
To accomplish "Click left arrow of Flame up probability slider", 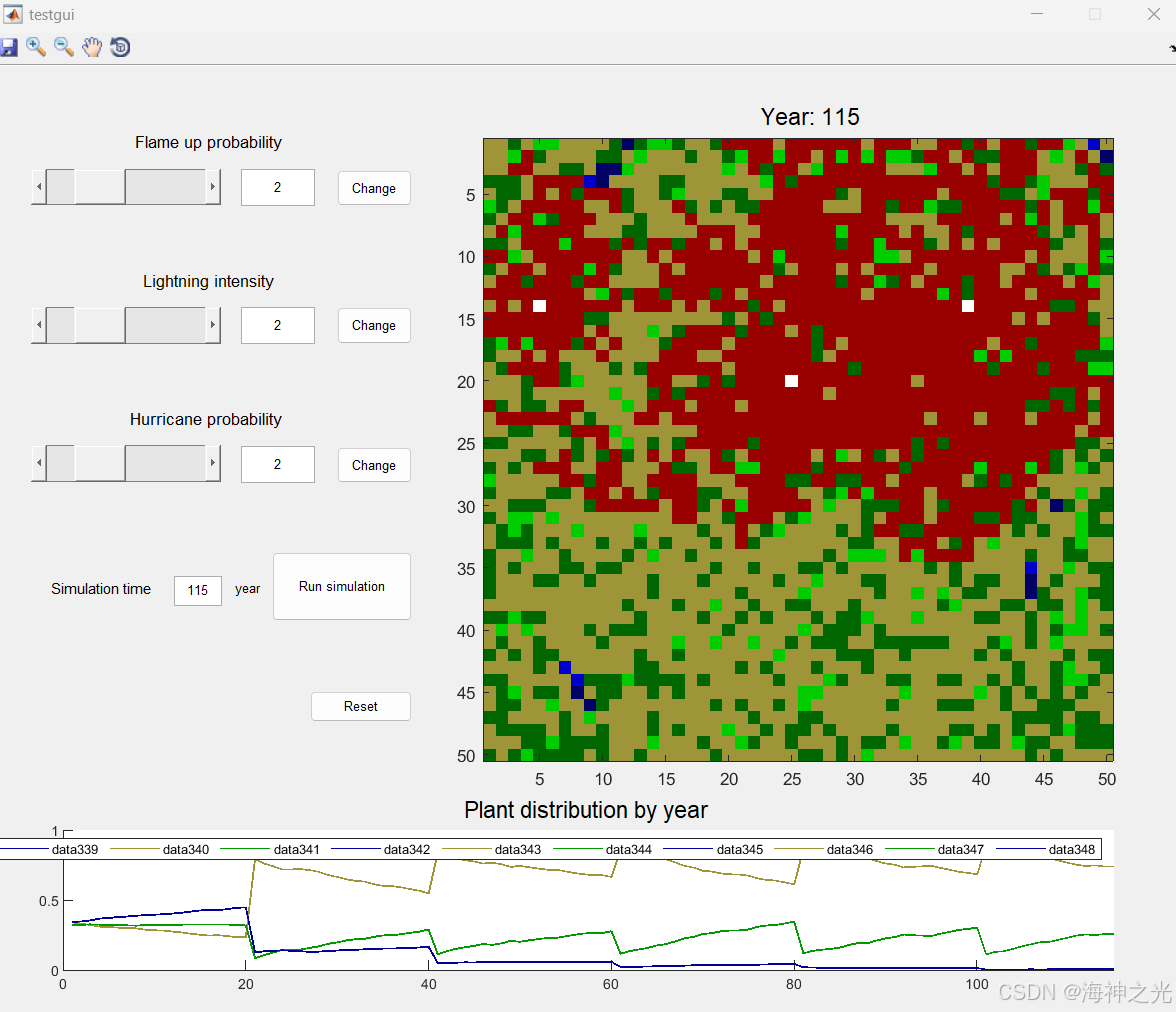I will click(x=39, y=187).
